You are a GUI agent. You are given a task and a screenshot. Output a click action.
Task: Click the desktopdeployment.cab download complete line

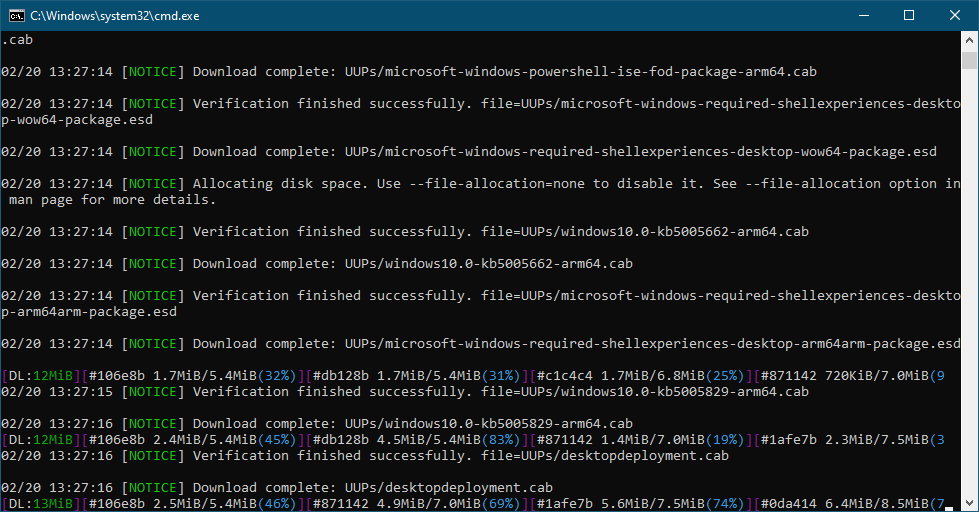(x=277, y=488)
